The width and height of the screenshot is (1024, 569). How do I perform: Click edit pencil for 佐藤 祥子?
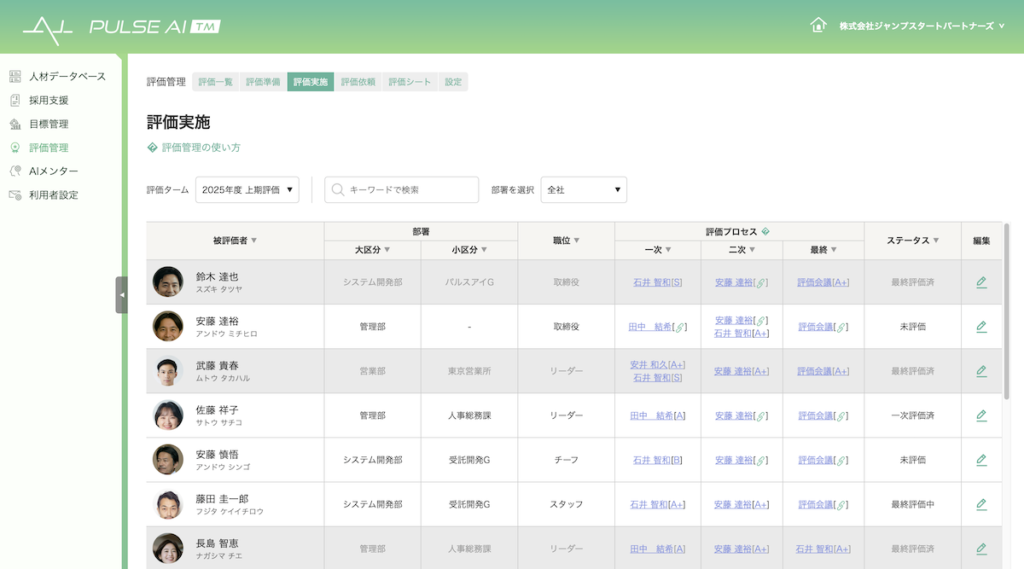click(981, 415)
